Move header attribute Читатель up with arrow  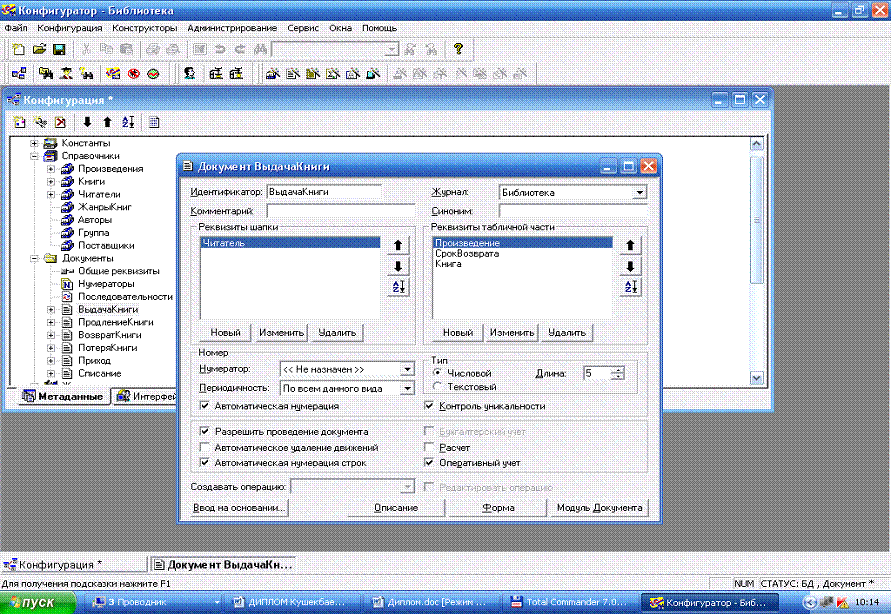[398, 244]
